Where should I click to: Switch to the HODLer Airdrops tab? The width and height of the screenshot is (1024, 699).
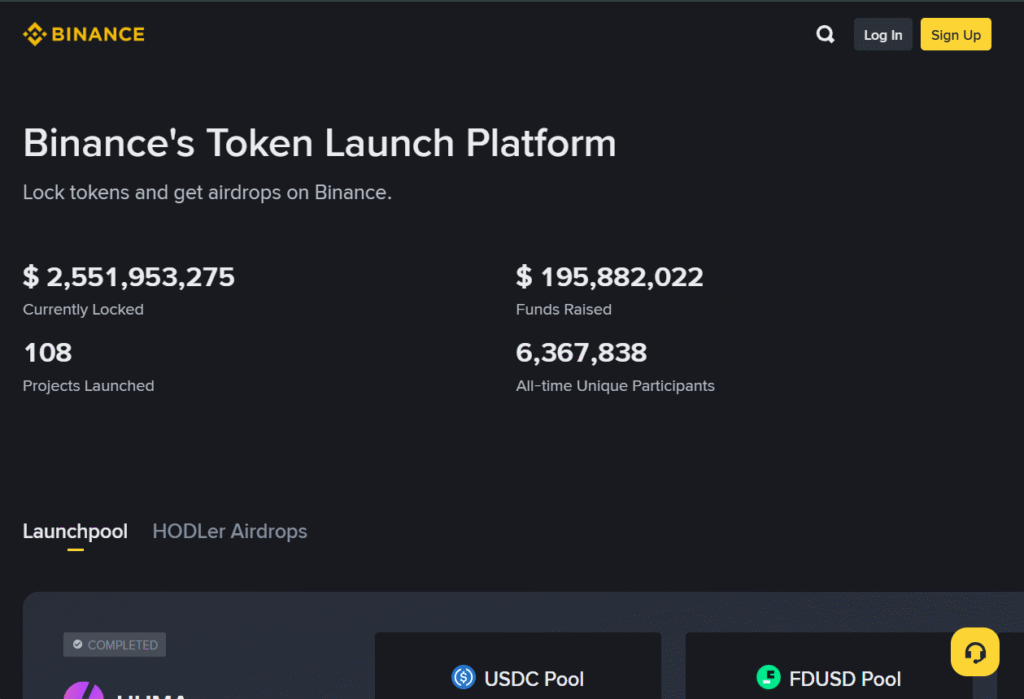pos(229,531)
